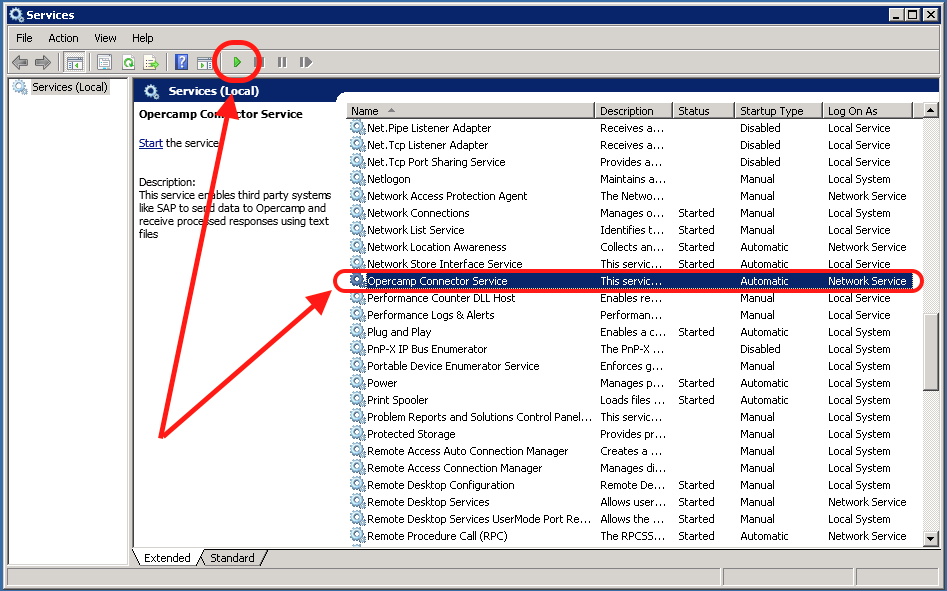Click the Pause Service toolbar icon
Viewport: 947px width, 591px height.
pyautogui.click(x=282, y=62)
